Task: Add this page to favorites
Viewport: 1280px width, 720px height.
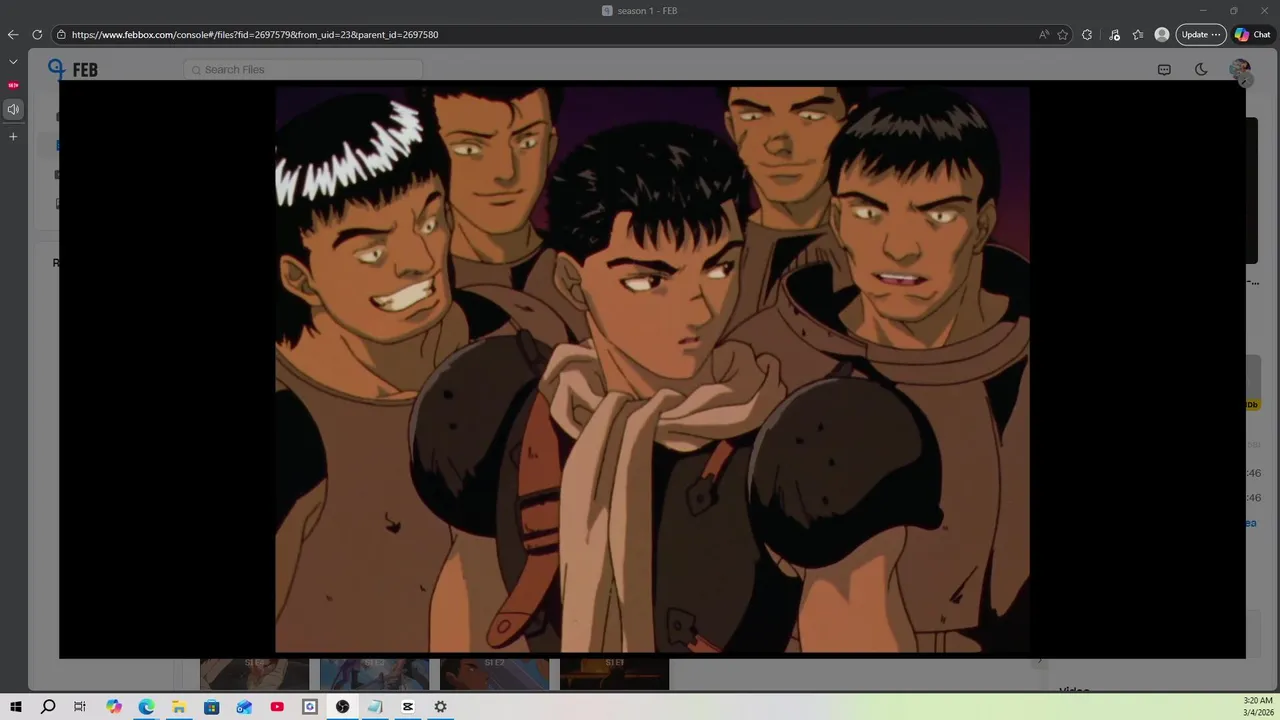Action: [1063, 34]
